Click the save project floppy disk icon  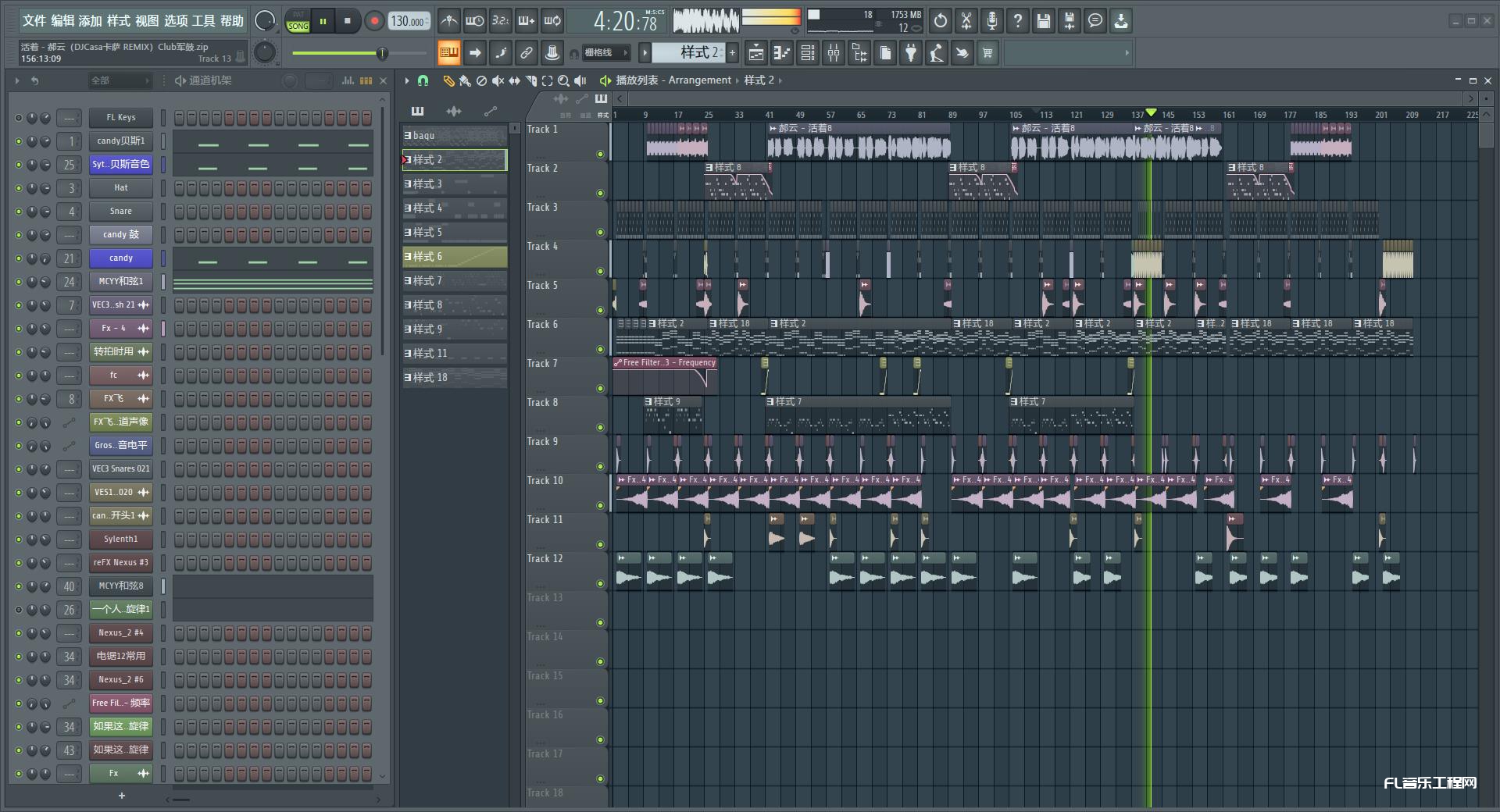(x=1044, y=21)
